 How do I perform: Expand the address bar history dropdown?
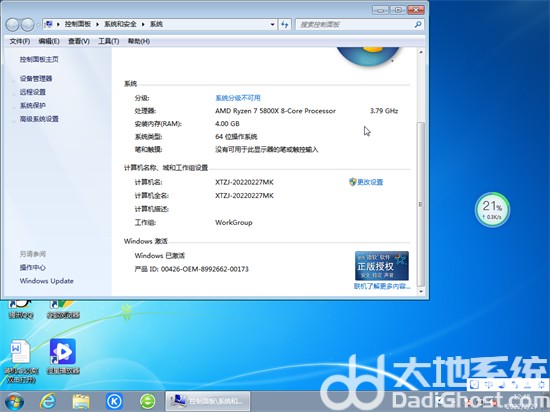pyautogui.click(x=273, y=25)
